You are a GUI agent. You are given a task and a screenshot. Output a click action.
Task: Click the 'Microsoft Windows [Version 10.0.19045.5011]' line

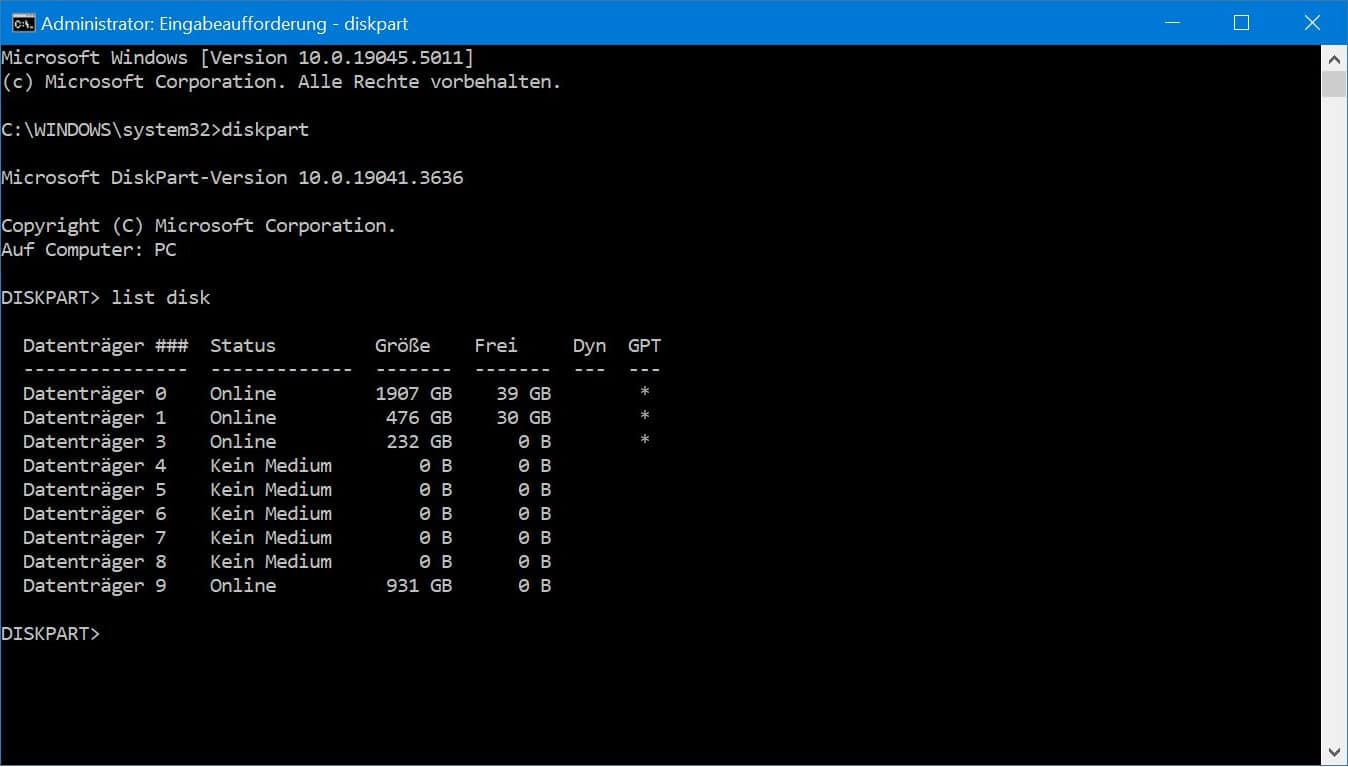click(238, 58)
